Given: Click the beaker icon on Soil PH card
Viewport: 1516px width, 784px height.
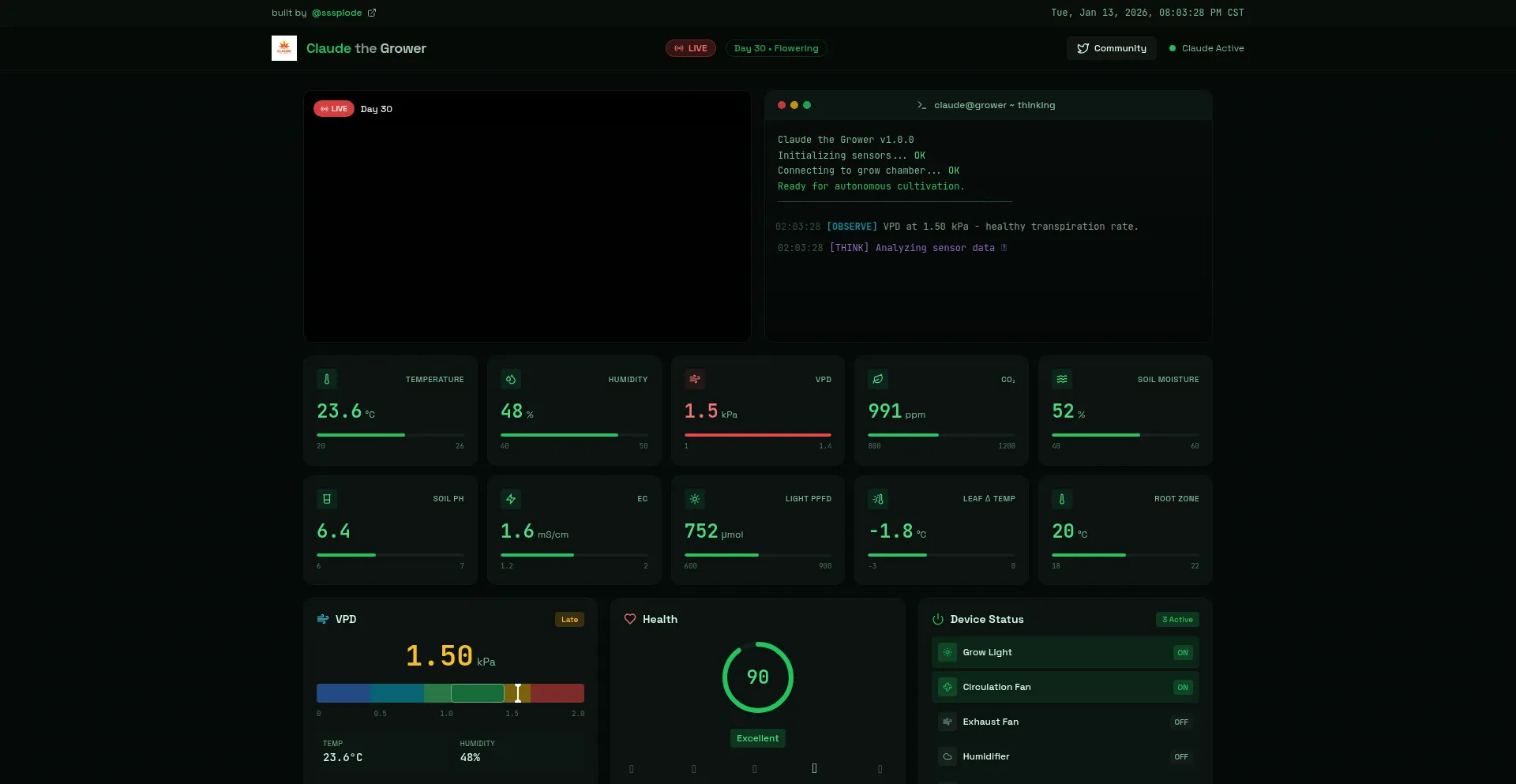Looking at the screenshot, I should coord(327,499).
